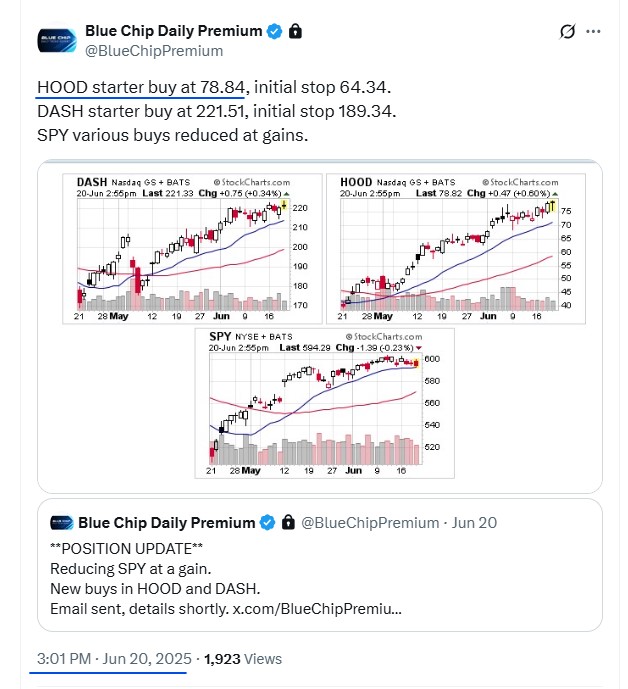Click the @BlueChipPremium handle under the name

154,51
